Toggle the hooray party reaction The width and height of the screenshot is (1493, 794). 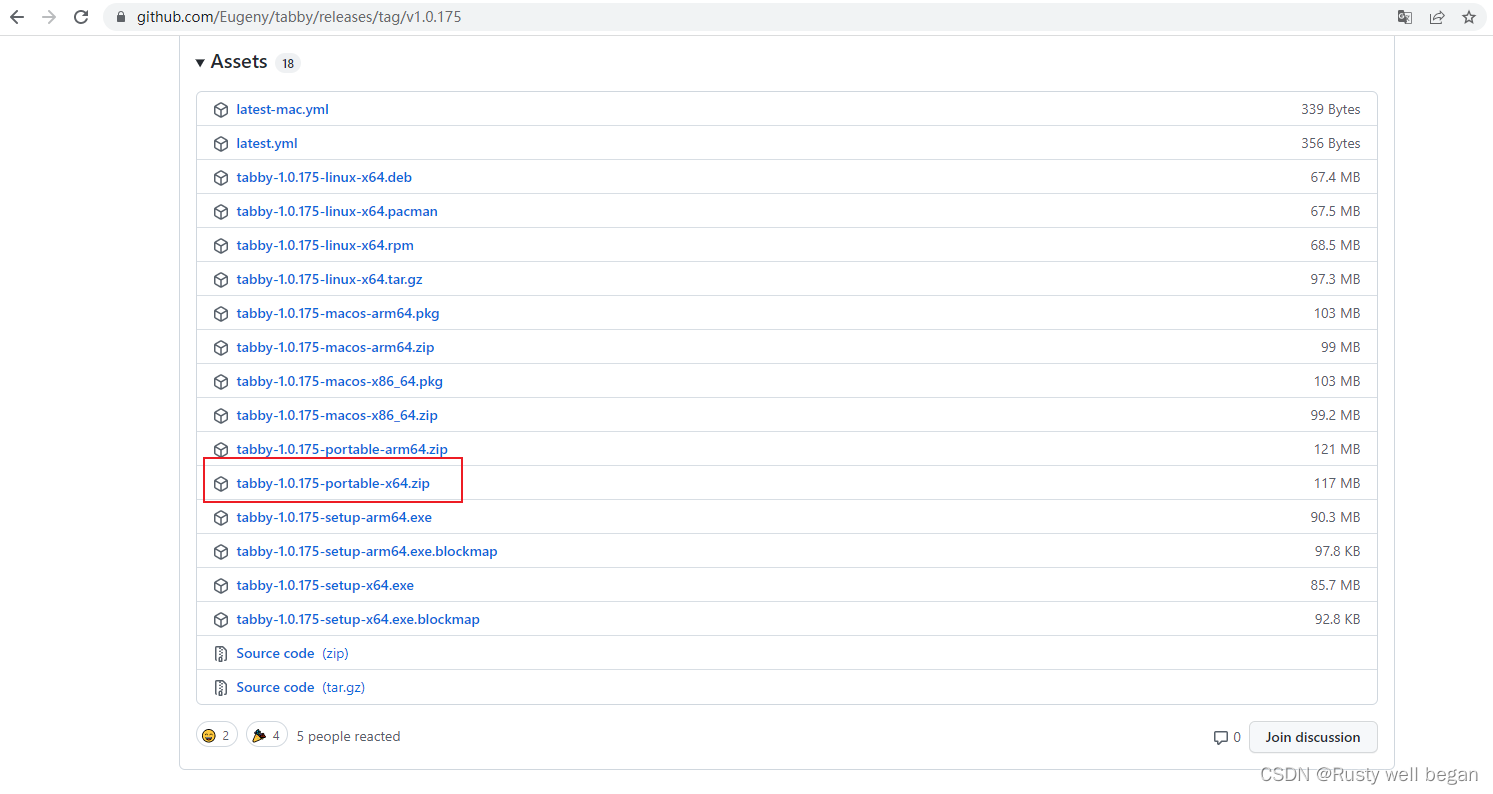[267, 736]
